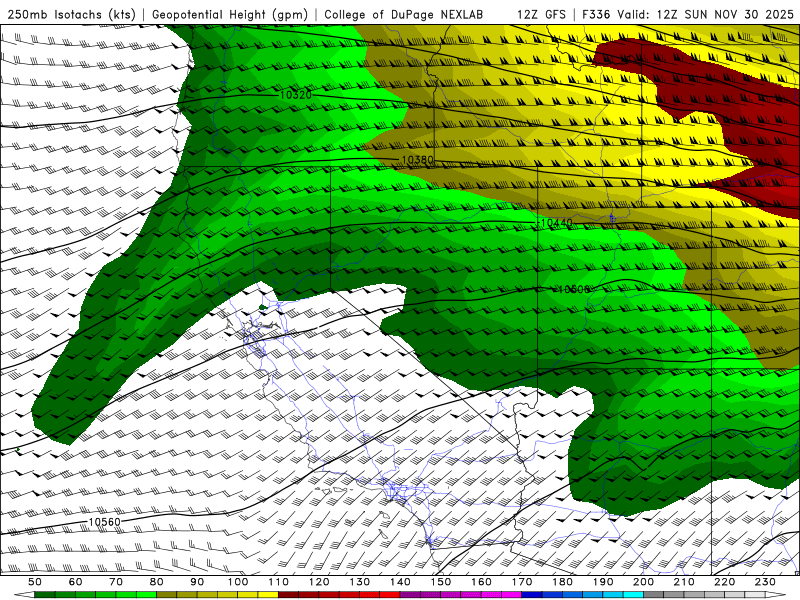
Task: Click the '250mb Isotachs (kts)' title text
Action: [x=71, y=14]
